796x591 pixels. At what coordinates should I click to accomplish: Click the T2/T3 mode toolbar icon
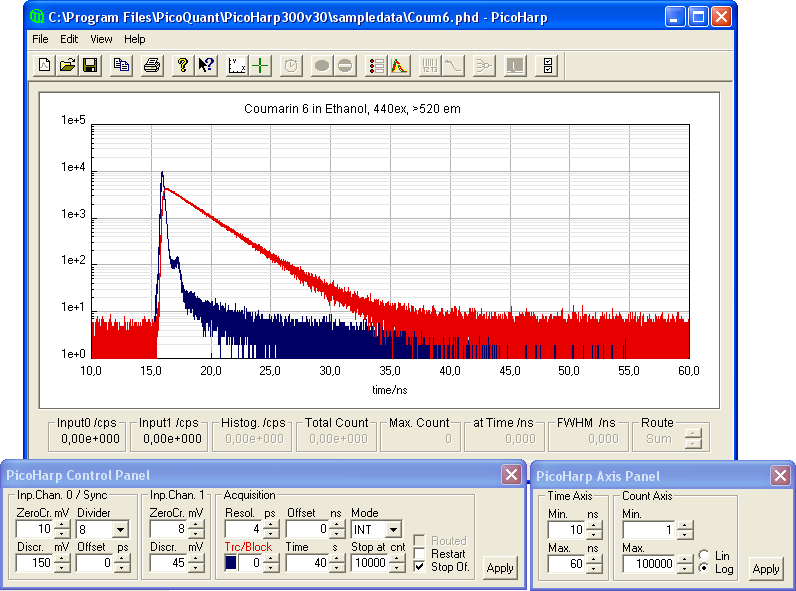click(430, 65)
